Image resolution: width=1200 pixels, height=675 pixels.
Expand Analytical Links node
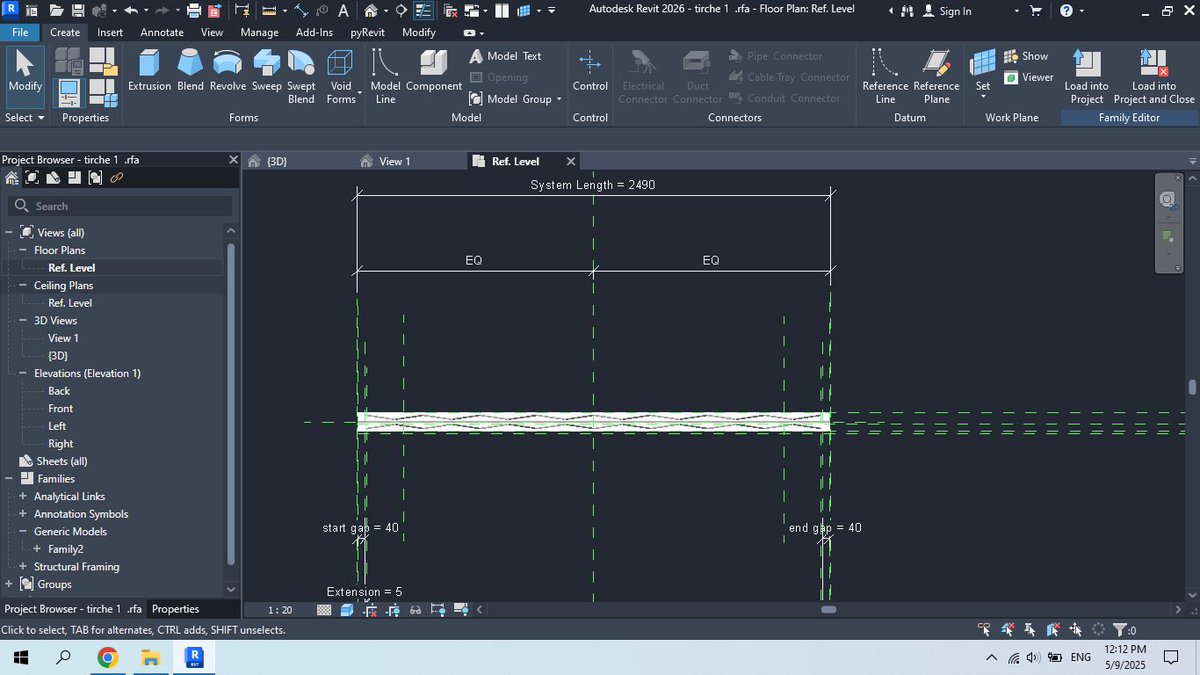pyautogui.click(x=23, y=496)
